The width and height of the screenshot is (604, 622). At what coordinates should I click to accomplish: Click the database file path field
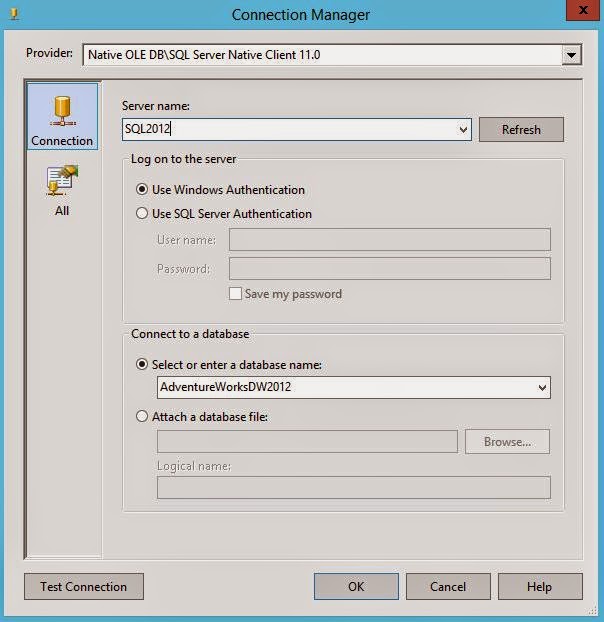[307, 442]
